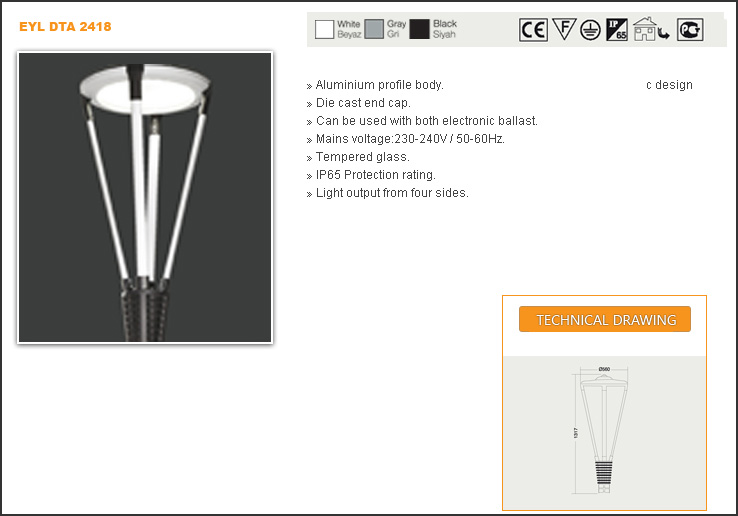Click the F-mark triangle icon
This screenshot has height=516, width=738.
[x=564, y=29]
